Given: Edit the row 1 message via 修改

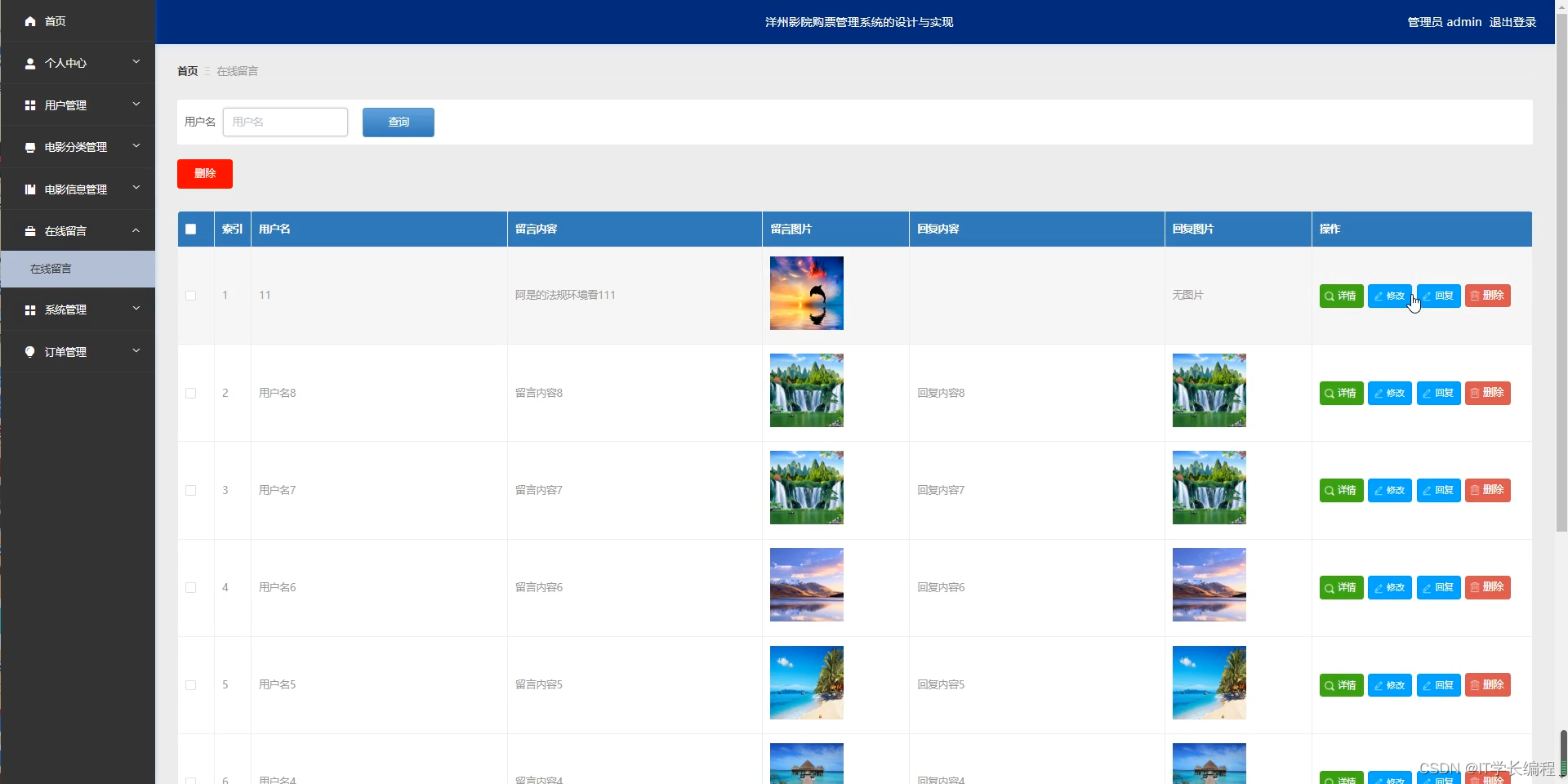Looking at the screenshot, I should 1389,296.
